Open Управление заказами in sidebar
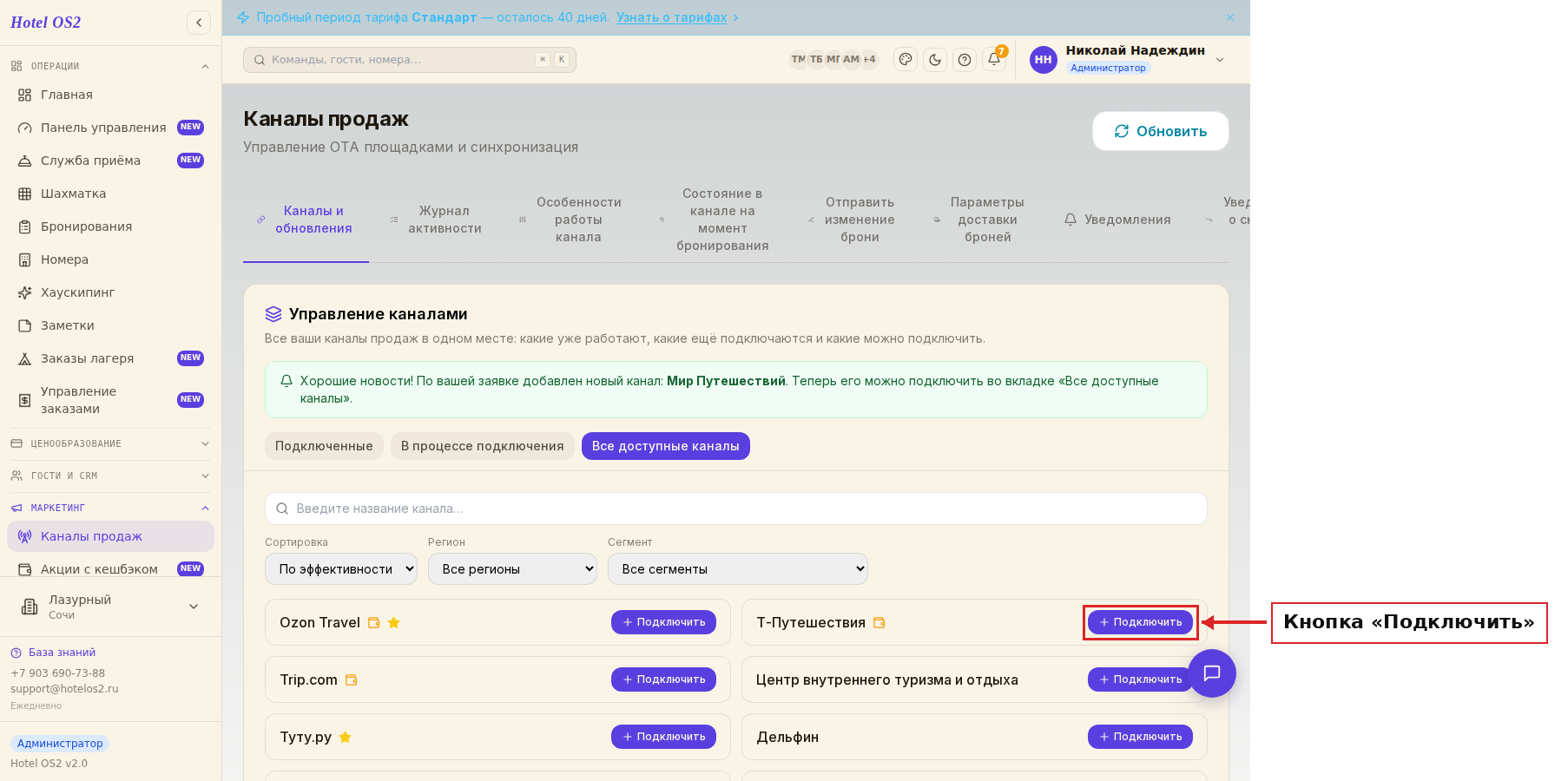 coord(110,400)
